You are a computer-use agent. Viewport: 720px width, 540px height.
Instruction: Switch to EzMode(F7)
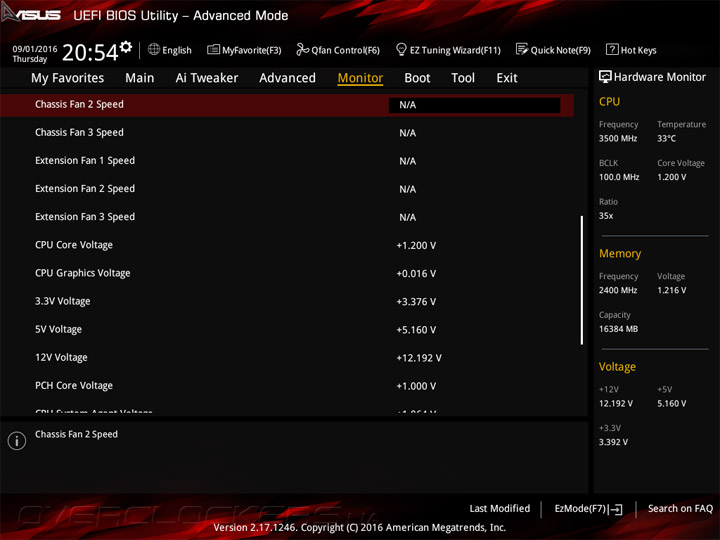tap(588, 509)
